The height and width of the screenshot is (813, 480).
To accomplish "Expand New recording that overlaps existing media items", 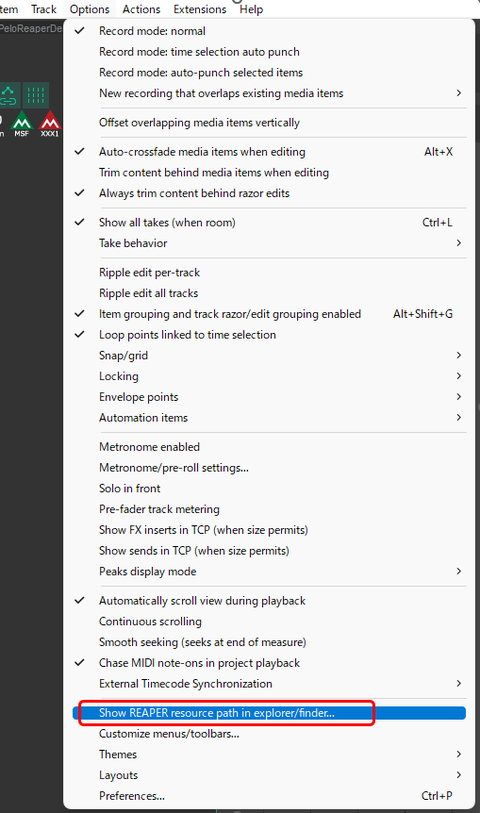I will click(x=269, y=93).
